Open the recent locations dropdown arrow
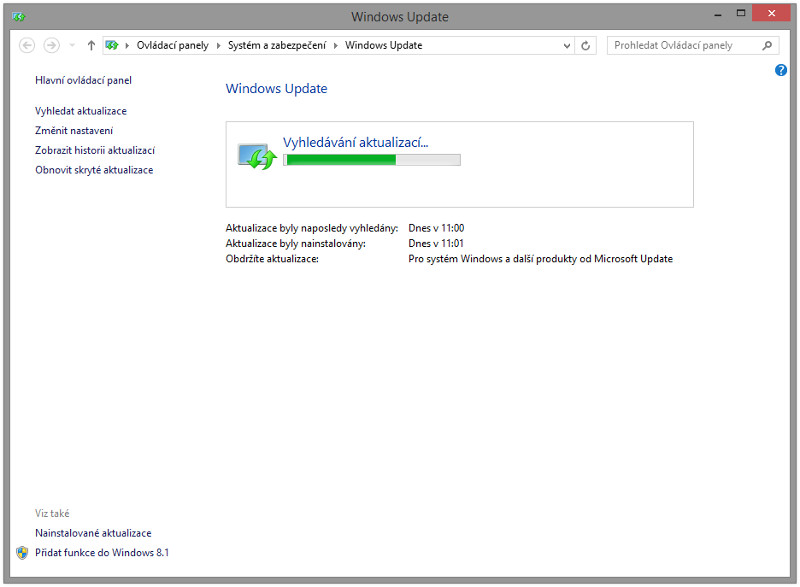The image size is (800, 587). point(72,45)
